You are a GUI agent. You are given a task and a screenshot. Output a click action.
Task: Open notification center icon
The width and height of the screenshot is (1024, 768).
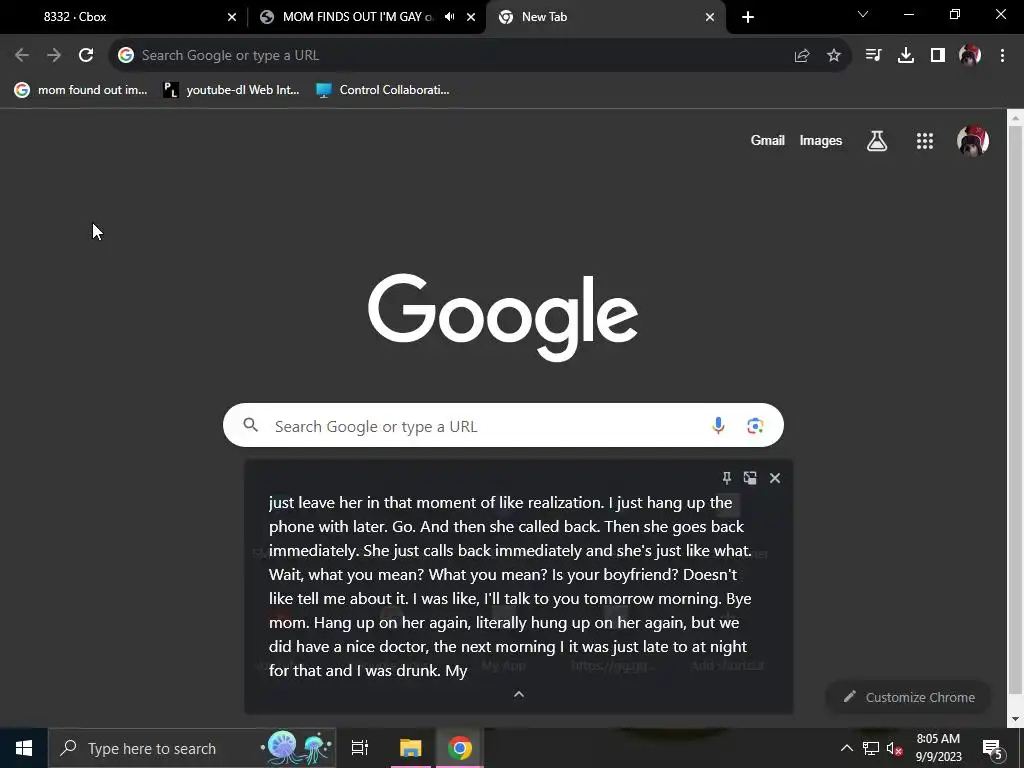click(993, 748)
